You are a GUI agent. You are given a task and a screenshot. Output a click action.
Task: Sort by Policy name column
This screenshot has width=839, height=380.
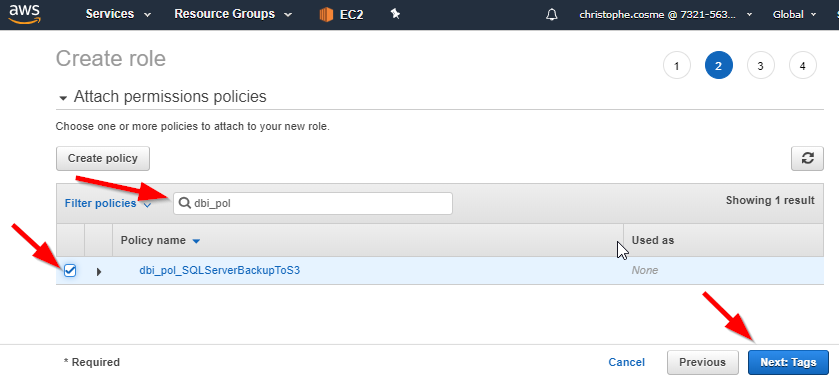point(160,240)
